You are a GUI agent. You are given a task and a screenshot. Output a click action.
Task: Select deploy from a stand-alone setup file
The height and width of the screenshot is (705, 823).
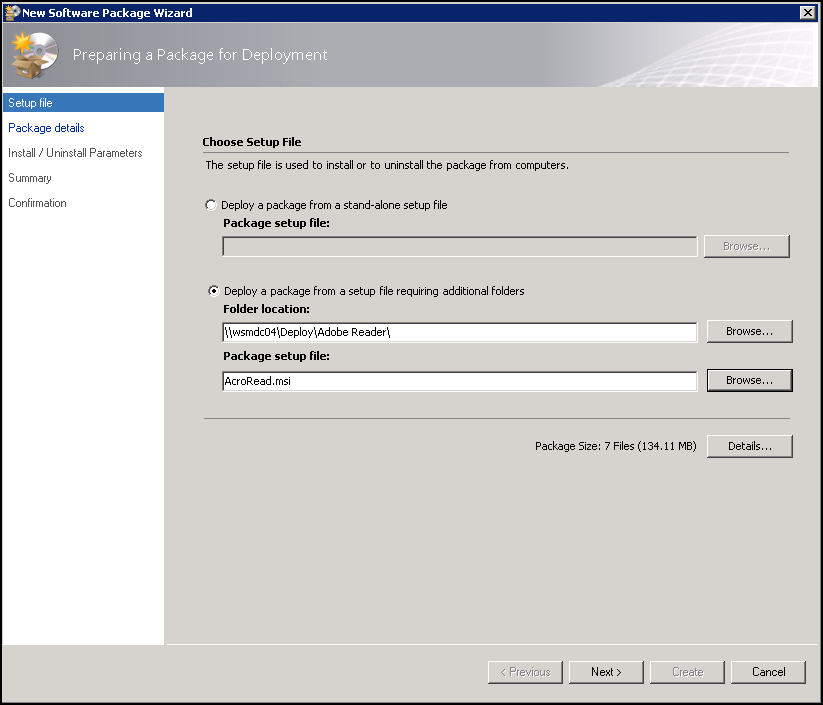210,204
